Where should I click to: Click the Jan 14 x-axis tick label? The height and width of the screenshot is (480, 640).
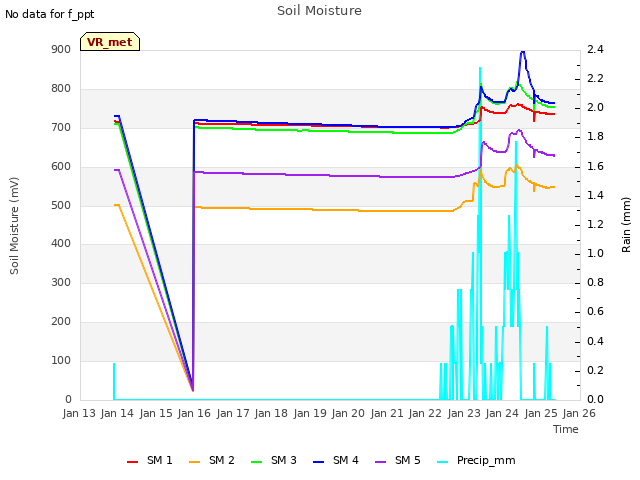pyautogui.click(x=118, y=413)
